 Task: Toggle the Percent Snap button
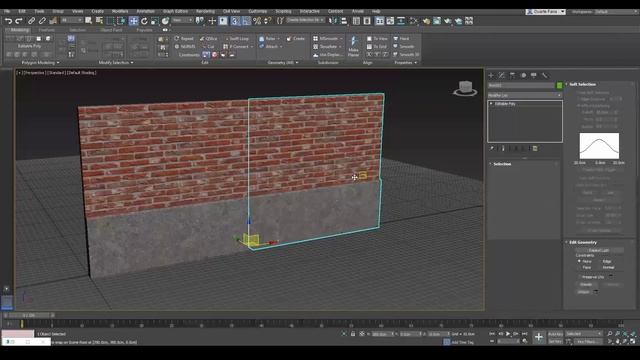[x=257, y=21]
